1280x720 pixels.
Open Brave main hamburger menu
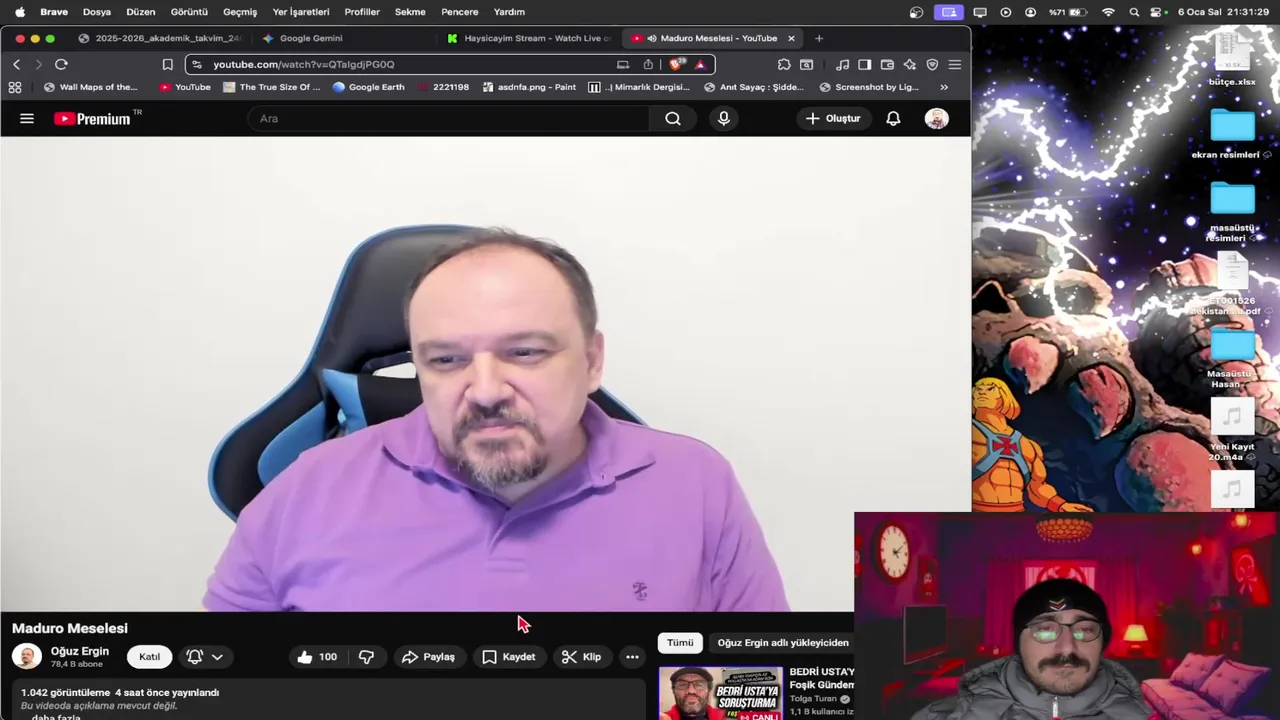tap(955, 64)
